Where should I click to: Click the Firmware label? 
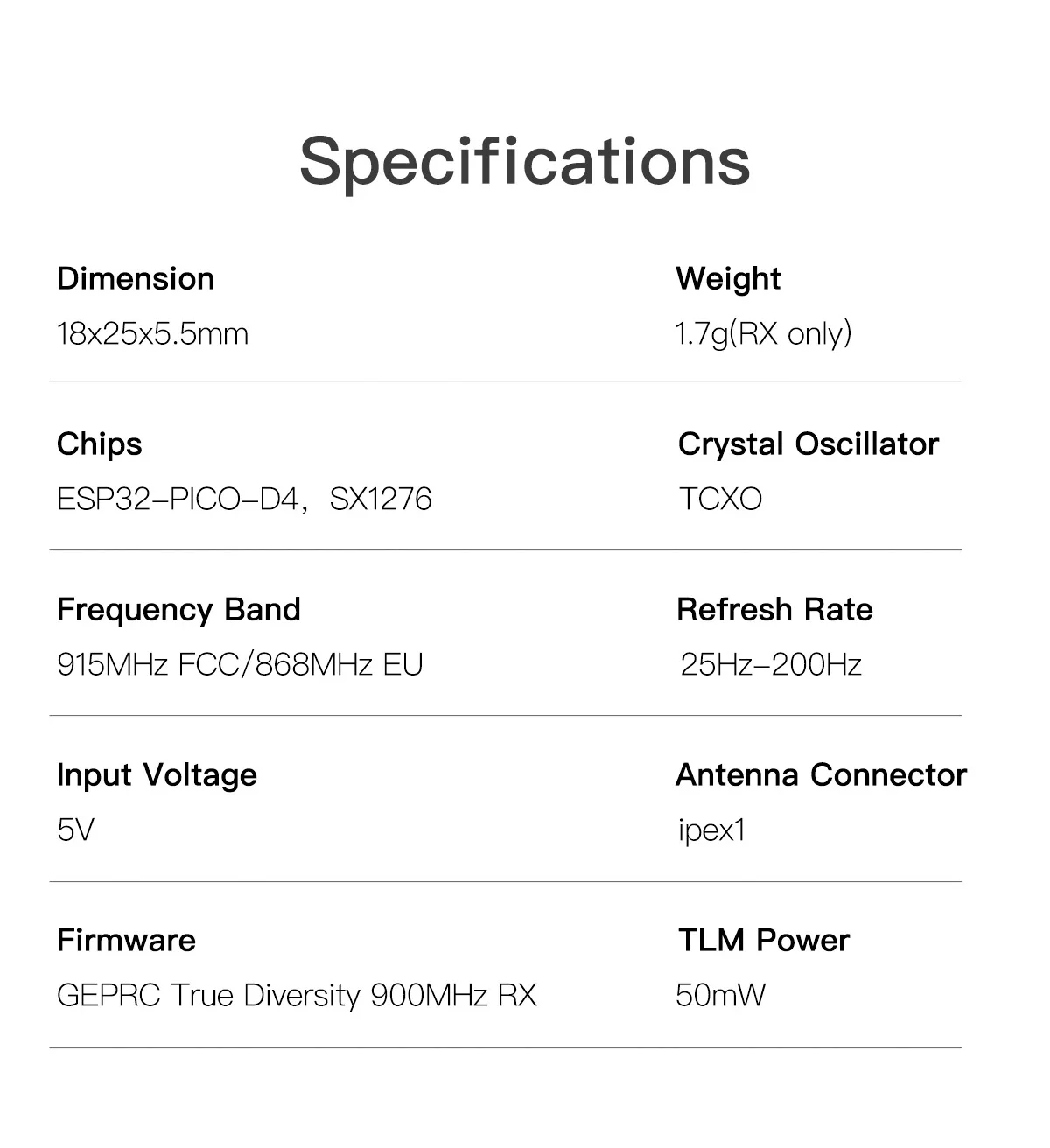point(126,941)
